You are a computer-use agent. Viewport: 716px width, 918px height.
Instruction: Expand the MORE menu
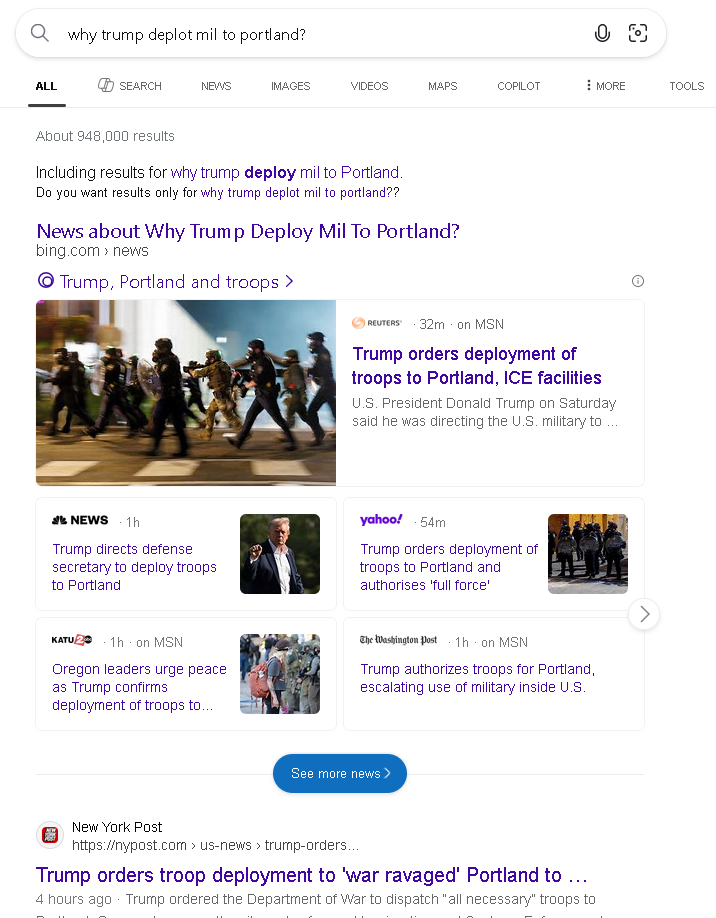605,86
